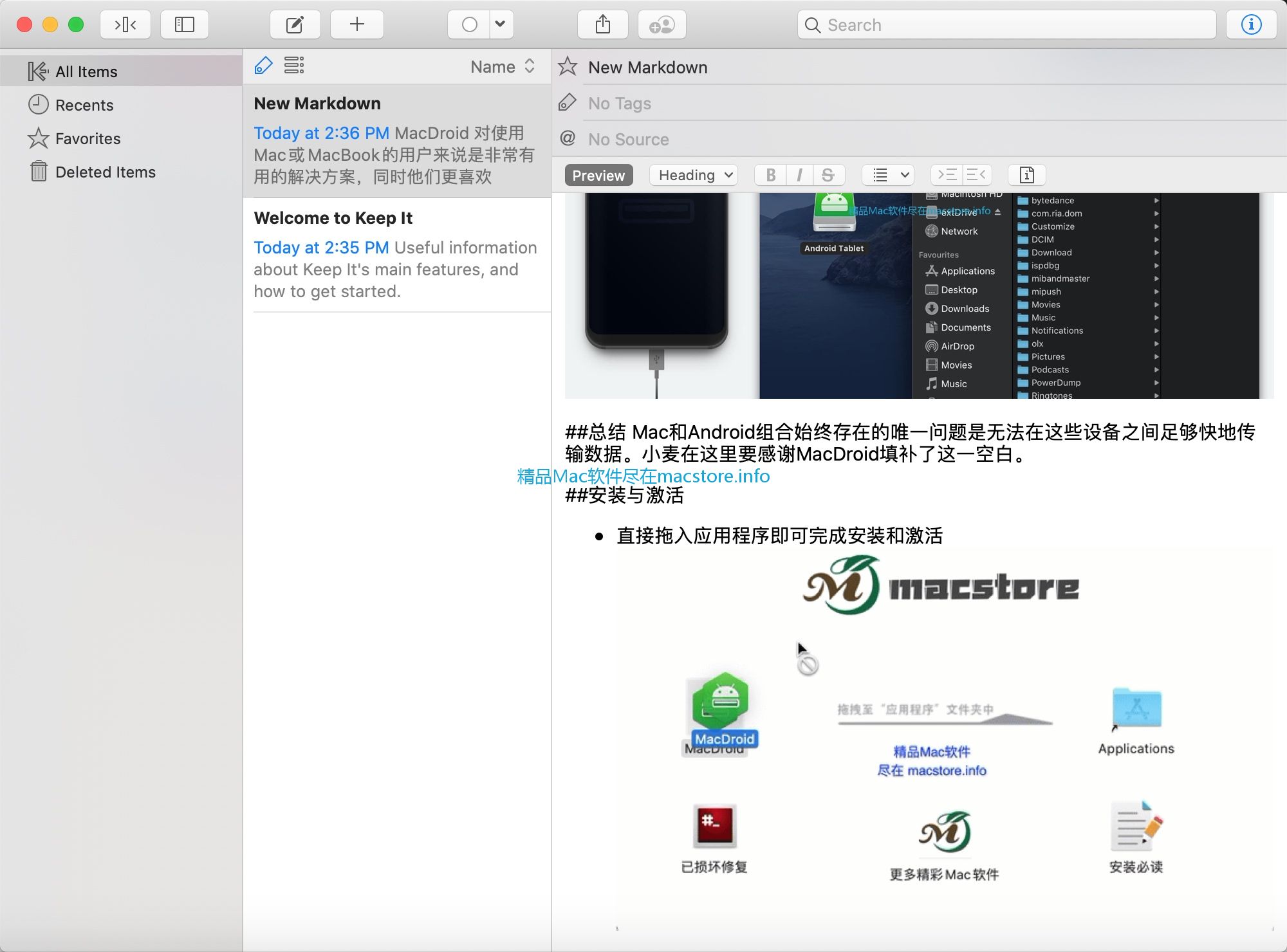This screenshot has width=1287, height=952.
Task: Click the Search field
Action: click(1007, 24)
